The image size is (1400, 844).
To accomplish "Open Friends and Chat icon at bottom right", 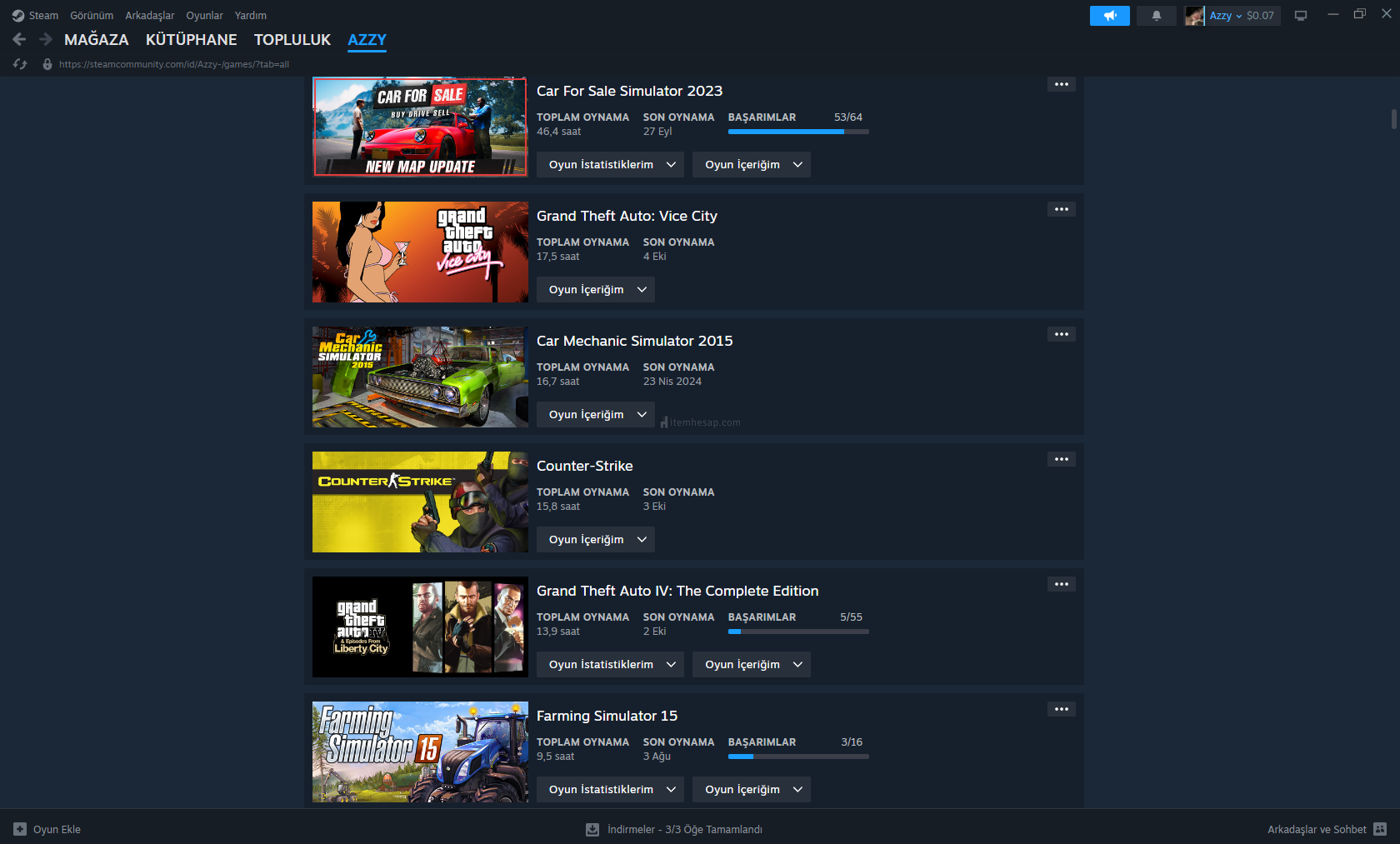I will 1380,829.
